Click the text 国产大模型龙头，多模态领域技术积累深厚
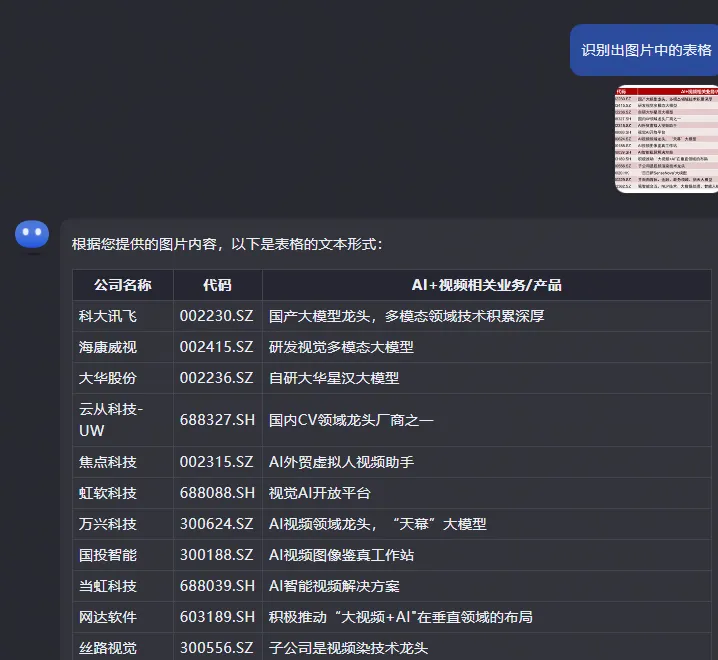This screenshot has height=660, width=718. (407, 316)
